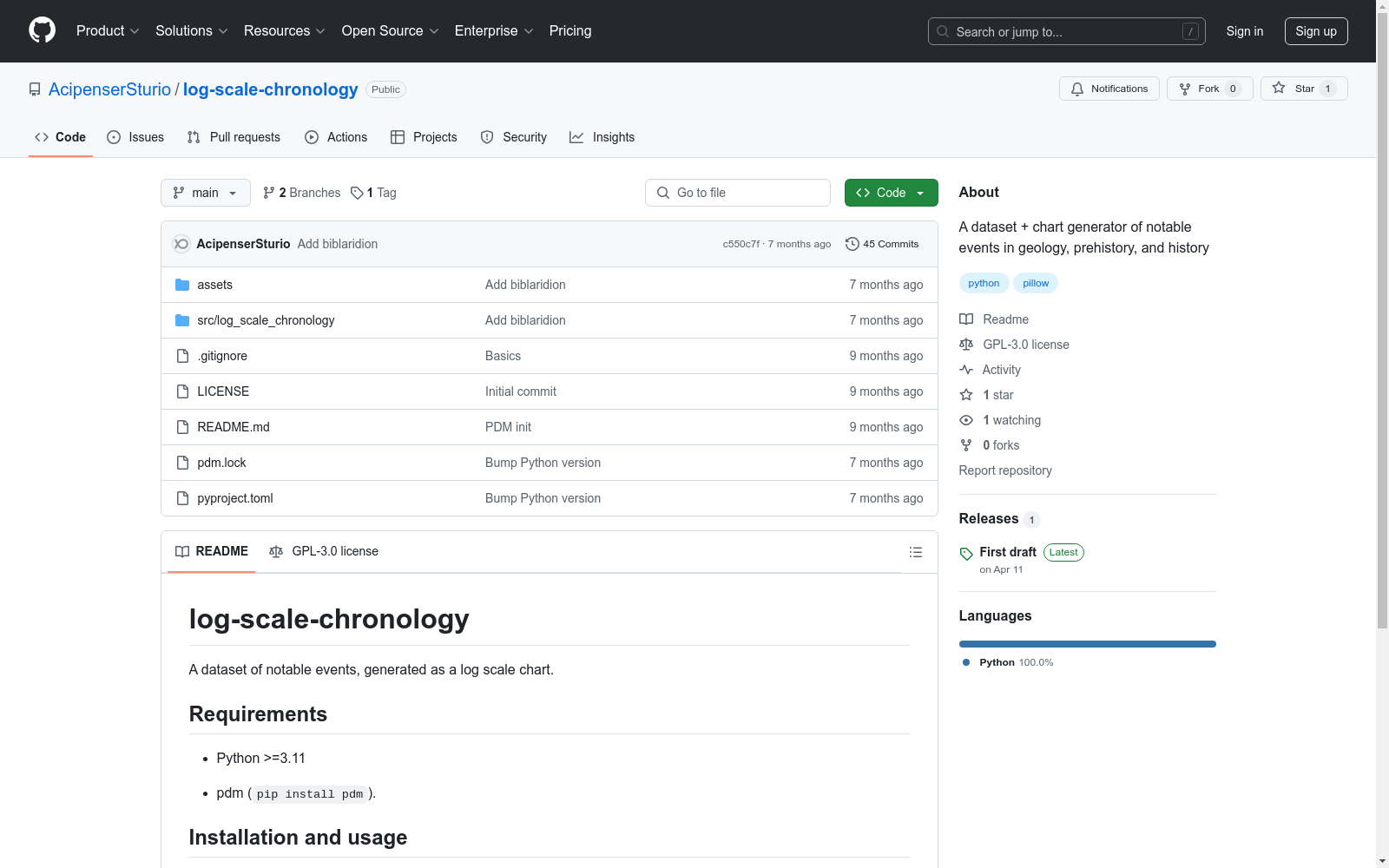Expand the Solutions menu

[192, 31]
